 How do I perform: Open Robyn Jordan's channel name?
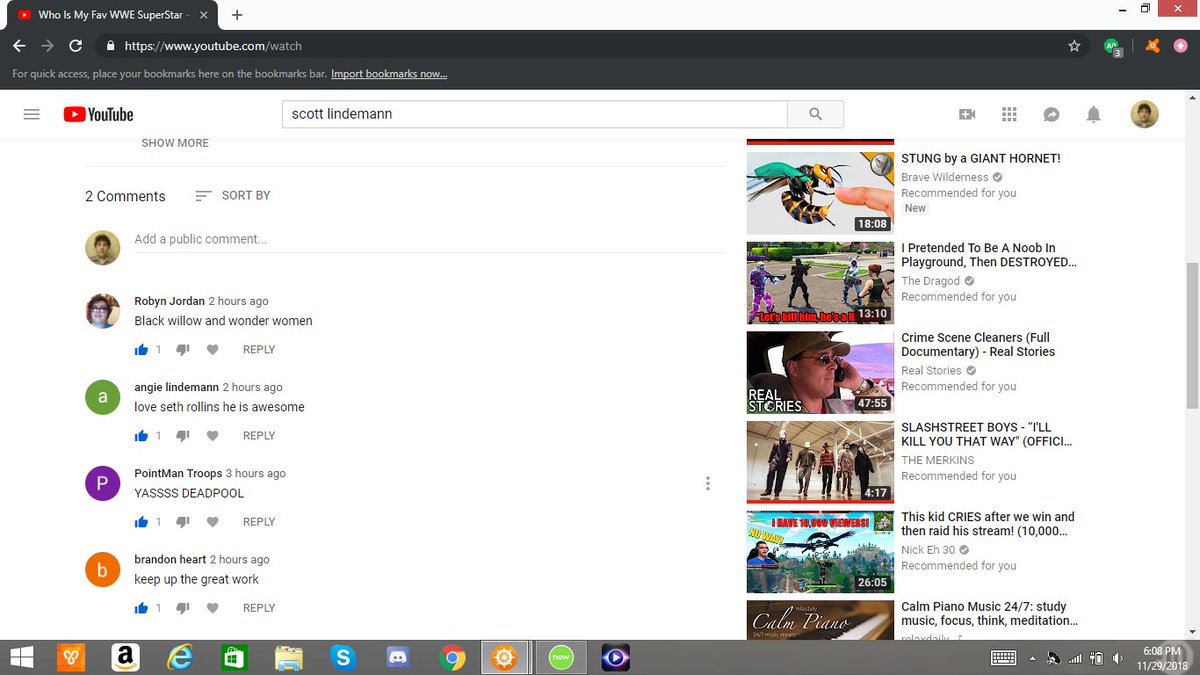click(169, 301)
